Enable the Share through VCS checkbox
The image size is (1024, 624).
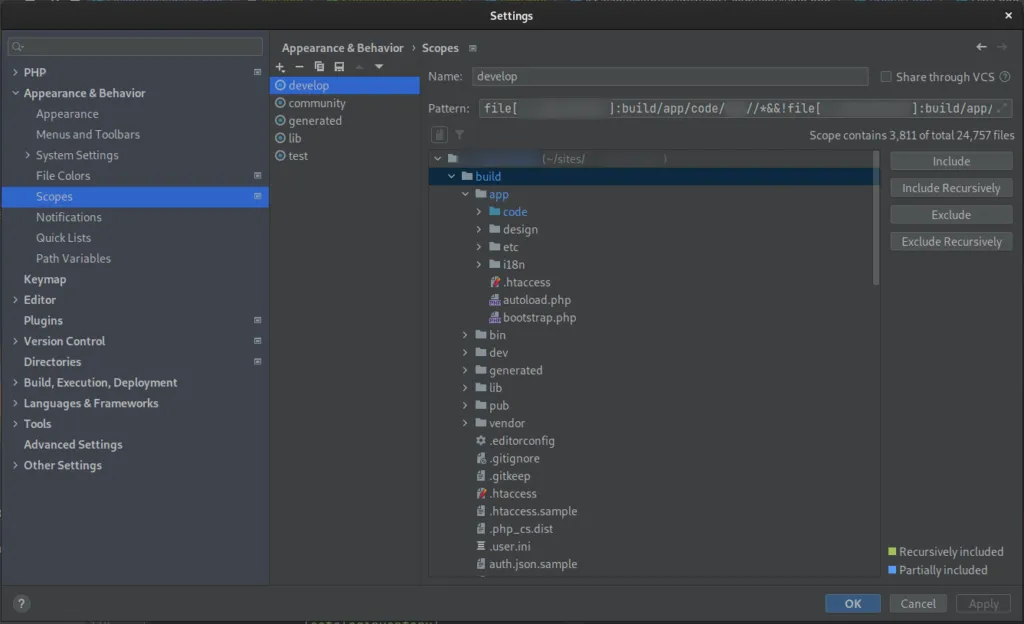(x=885, y=76)
